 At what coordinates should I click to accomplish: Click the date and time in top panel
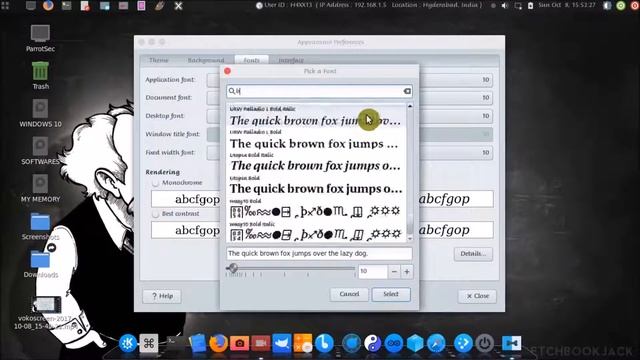pos(567,5)
